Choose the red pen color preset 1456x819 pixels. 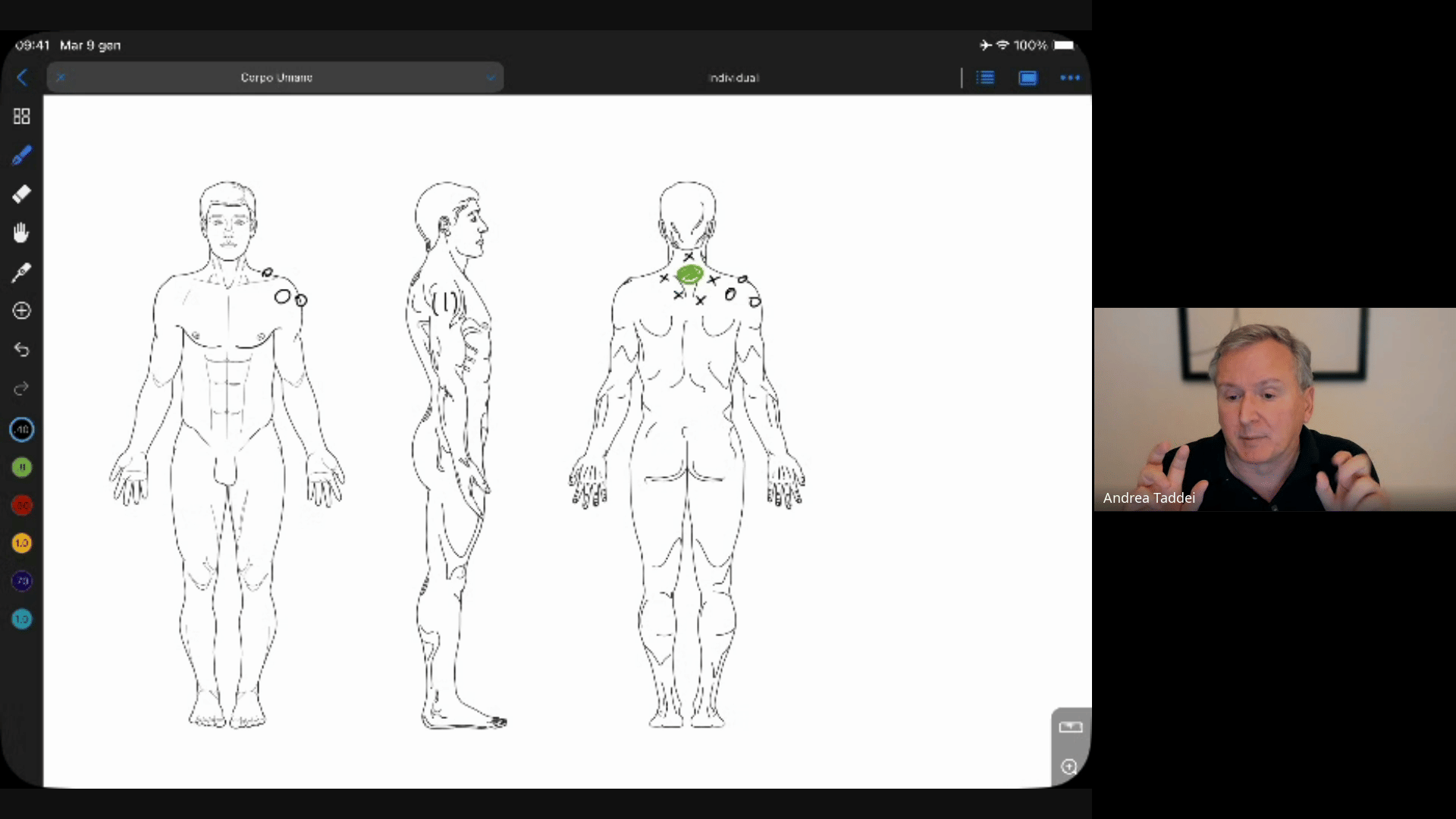(x=21, y=505)
